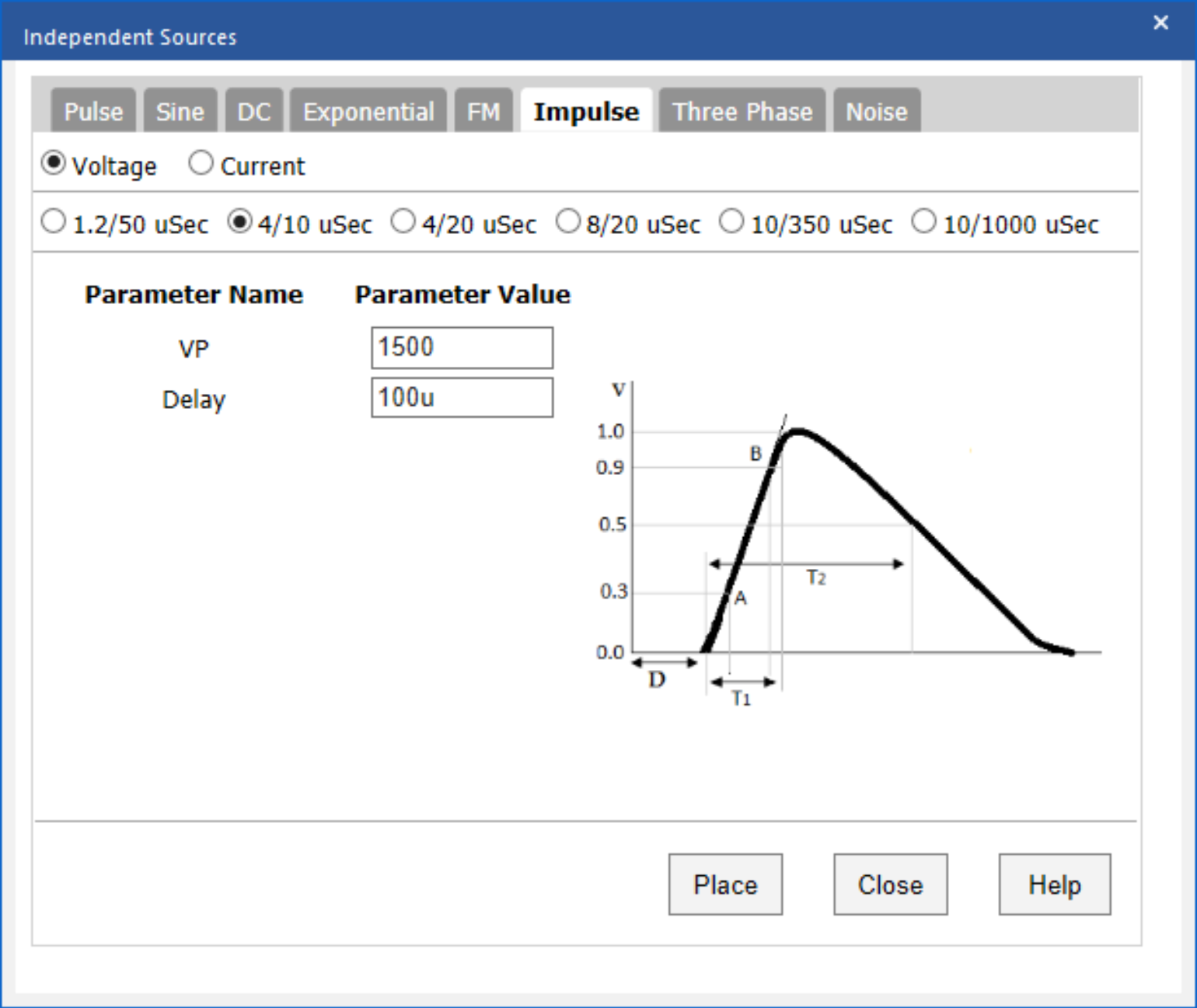Image resolution: width=1197 pixels, height=1008 pixels.
Task: Open the FM tab
Action: coord(483,111)
